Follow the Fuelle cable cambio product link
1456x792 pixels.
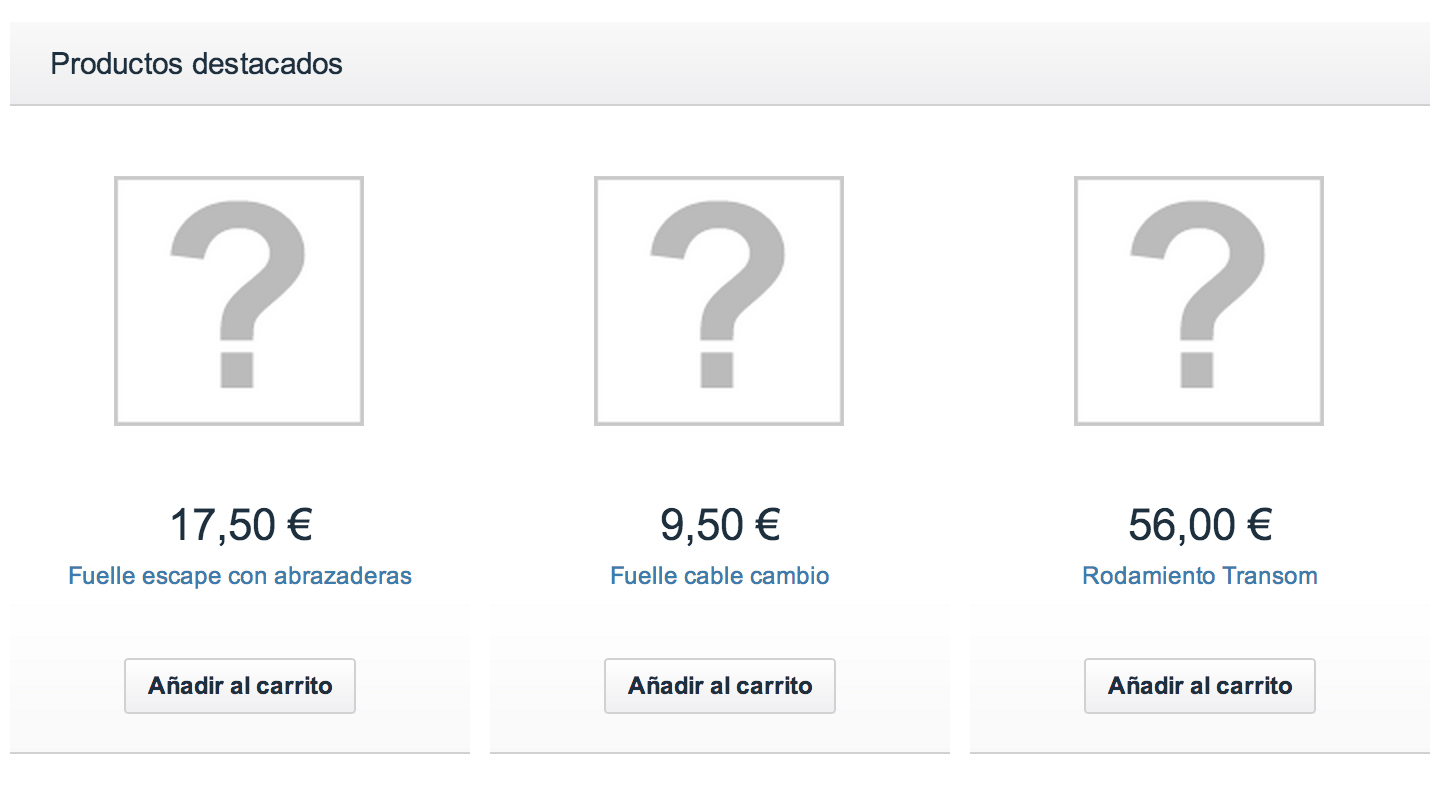(719, 576)
